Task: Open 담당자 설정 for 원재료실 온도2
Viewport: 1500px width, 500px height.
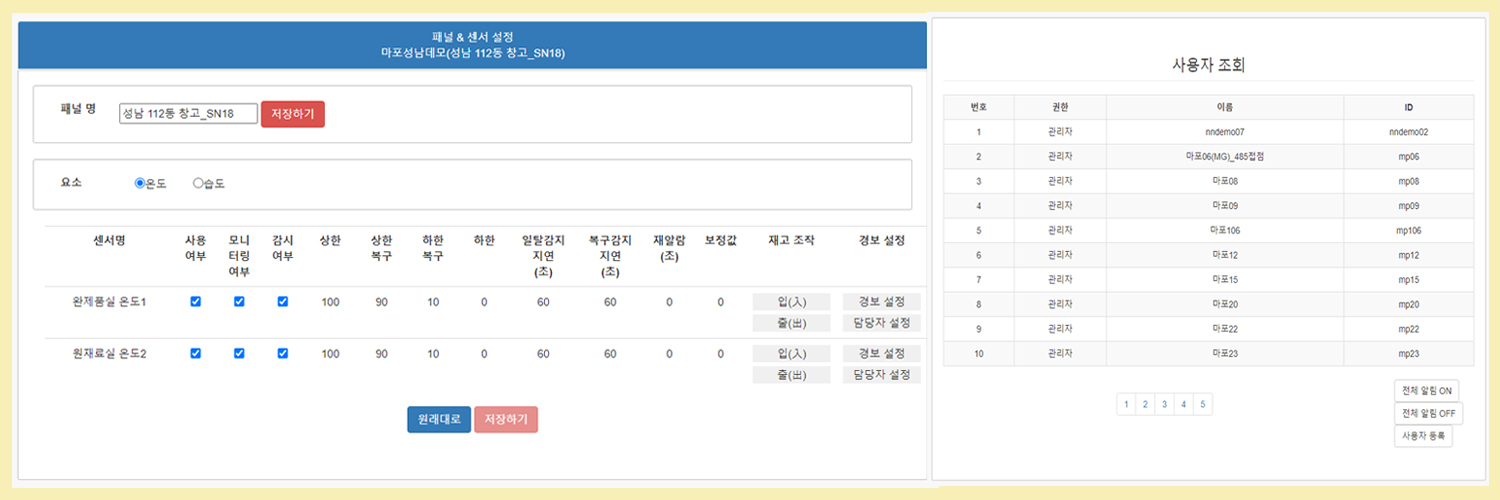Action: tap(881, 375)
